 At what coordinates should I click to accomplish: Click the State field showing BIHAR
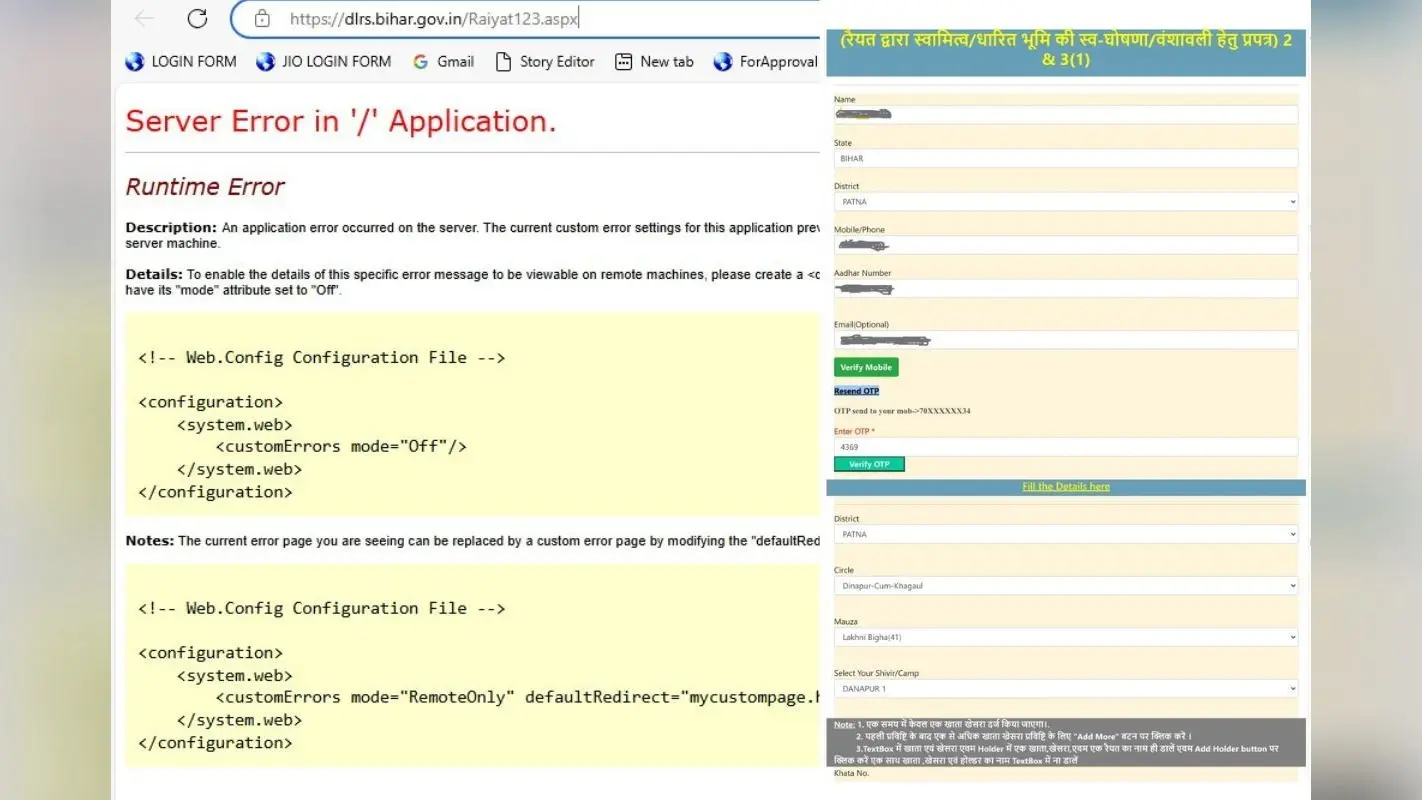point(1066,158)
